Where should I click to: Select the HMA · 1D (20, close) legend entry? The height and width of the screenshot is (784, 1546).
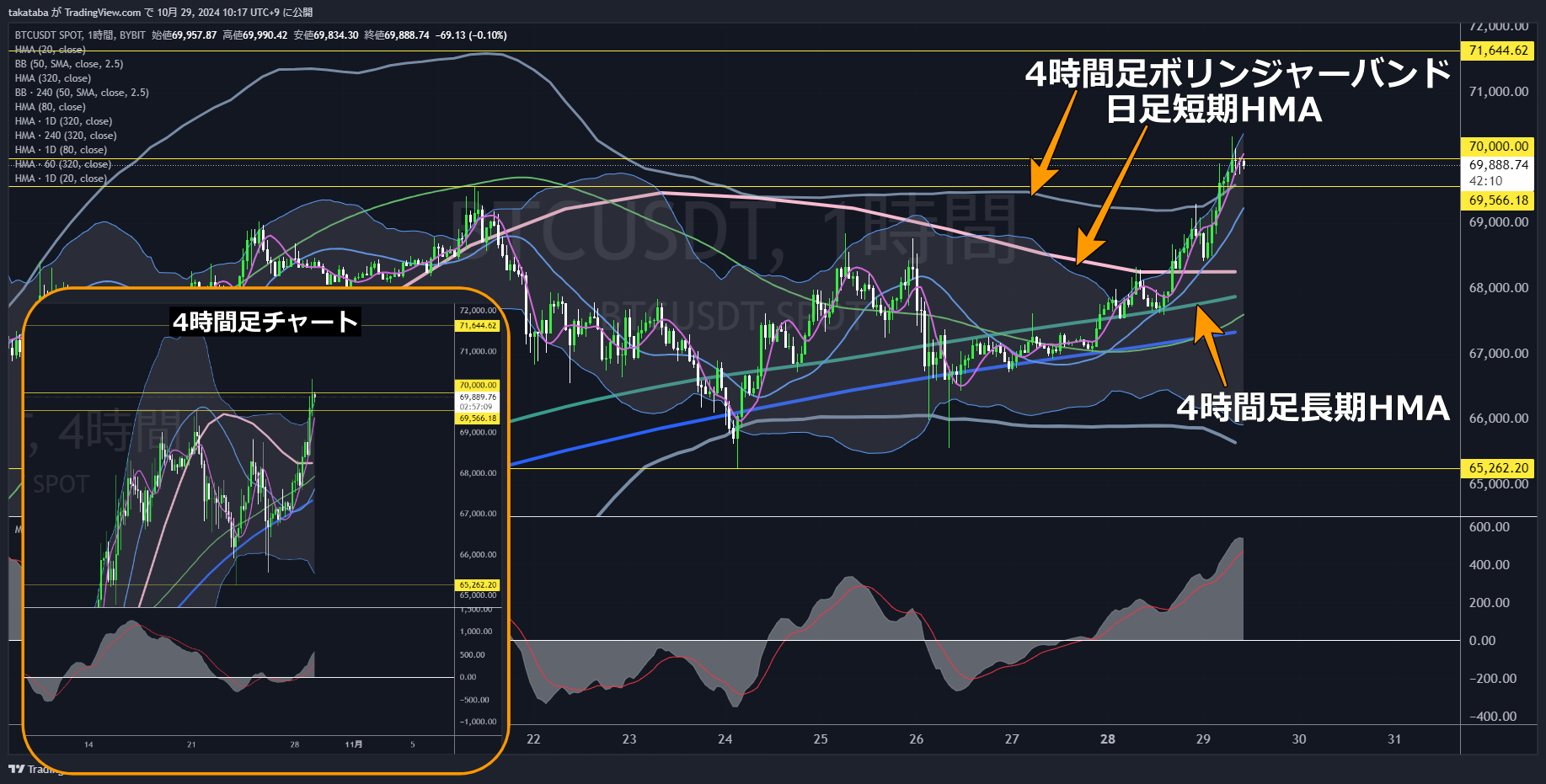(x=61, y=179)
